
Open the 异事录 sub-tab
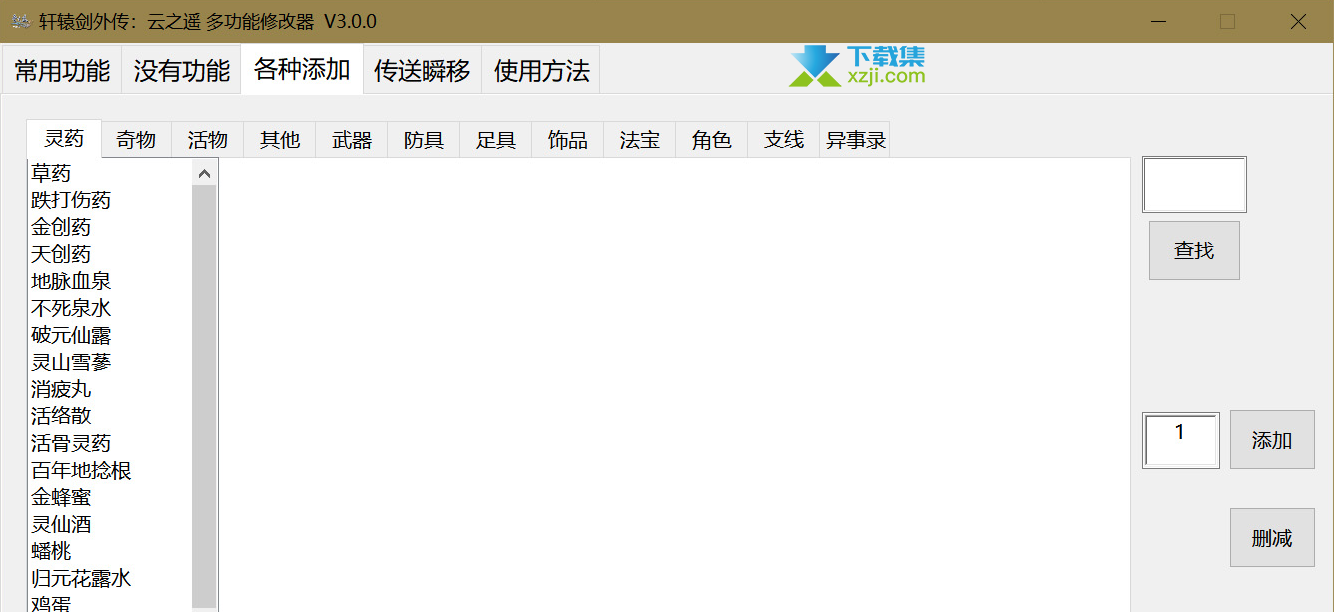tap(855, 140)
